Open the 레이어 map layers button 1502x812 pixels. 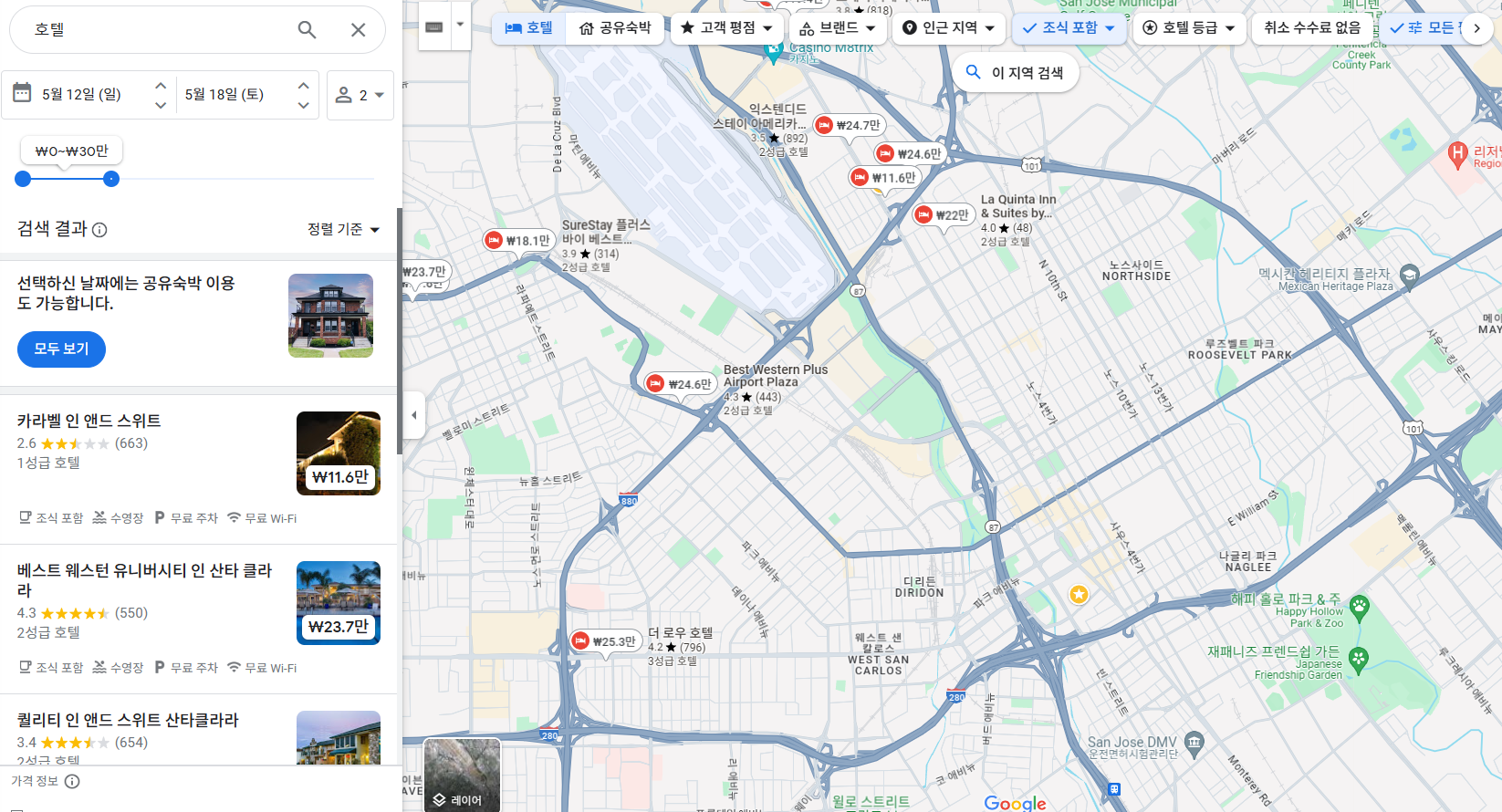[x=462, y=775]
